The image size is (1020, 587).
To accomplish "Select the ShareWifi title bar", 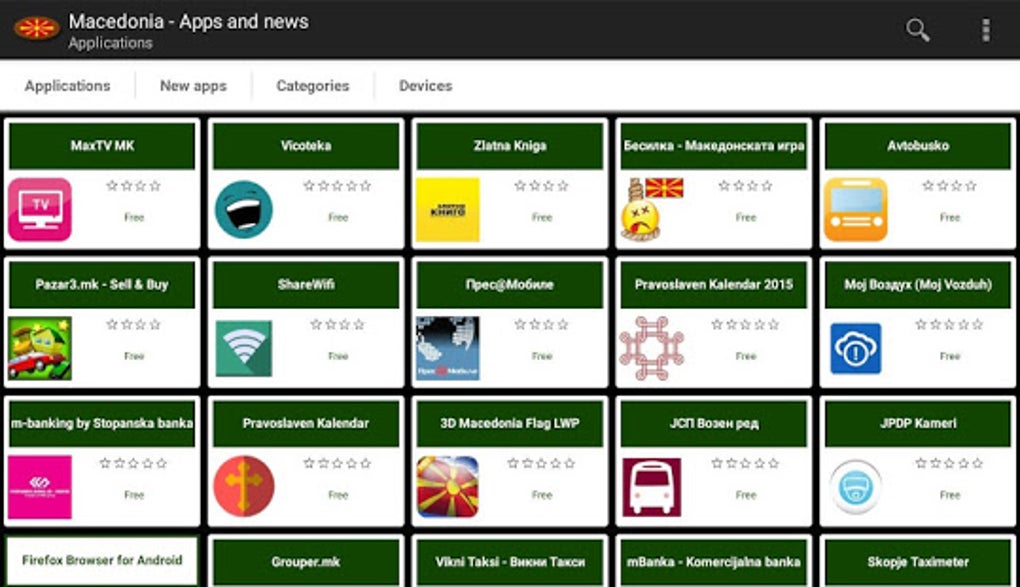I will (x=306, y=284).
